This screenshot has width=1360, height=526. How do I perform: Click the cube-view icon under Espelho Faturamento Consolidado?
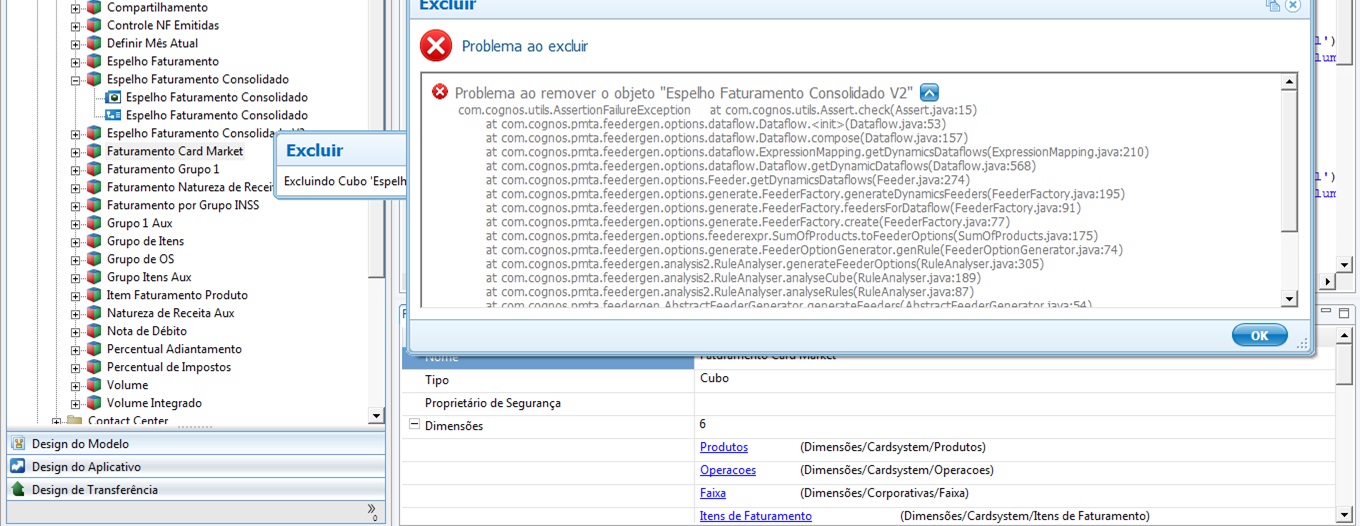(113, 97)
